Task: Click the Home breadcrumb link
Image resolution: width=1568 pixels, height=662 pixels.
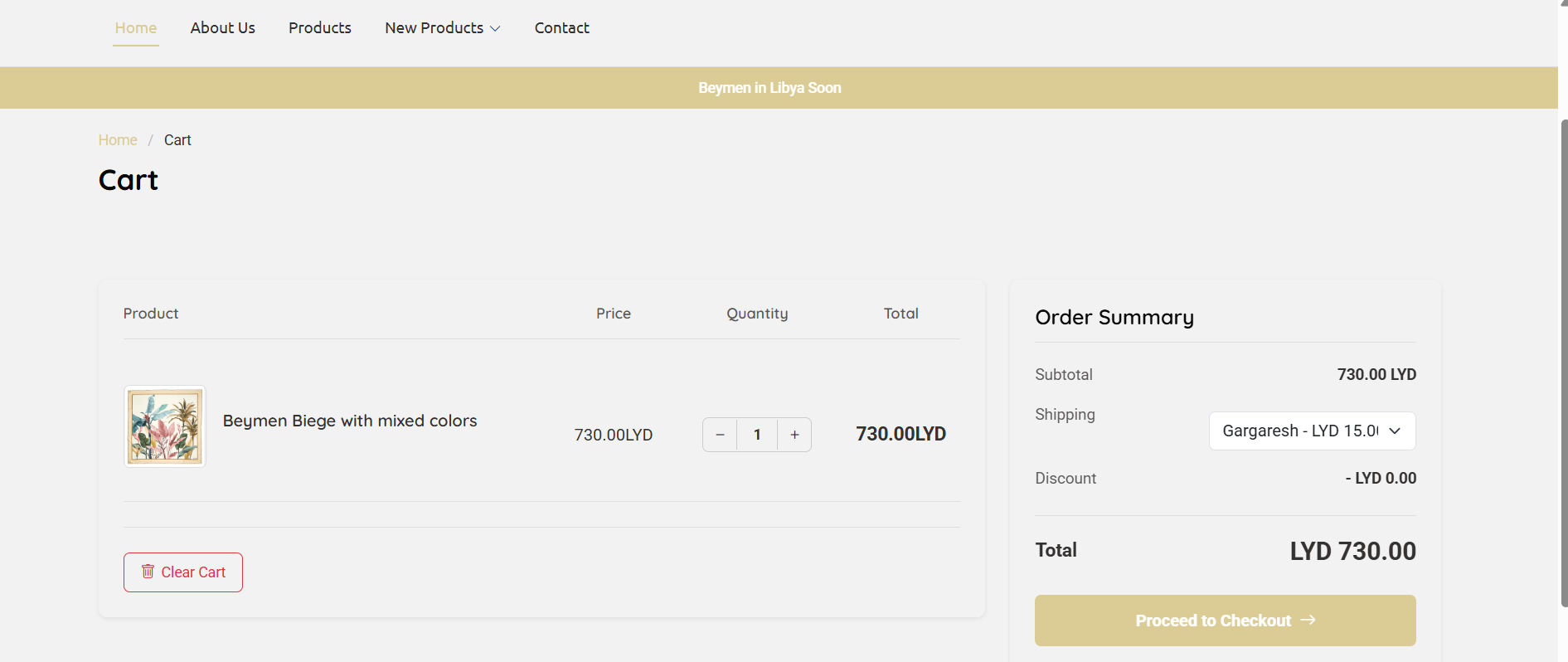Action: click(118, 140)
